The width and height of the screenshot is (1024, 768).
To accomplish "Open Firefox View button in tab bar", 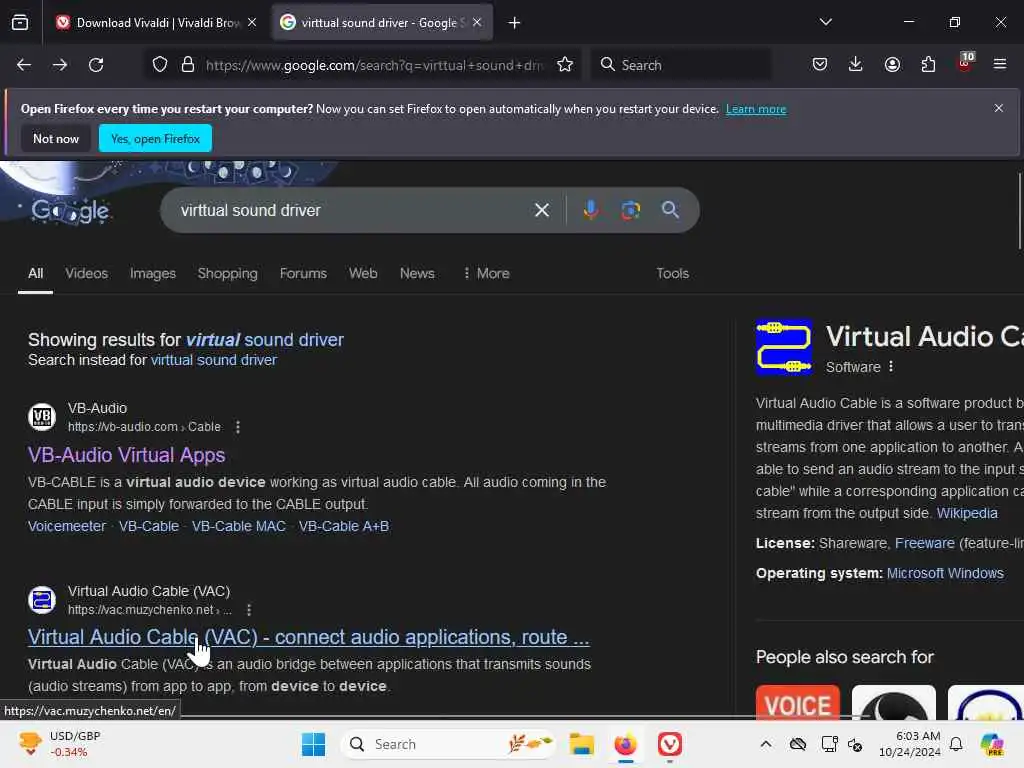I will pos(20,23).
